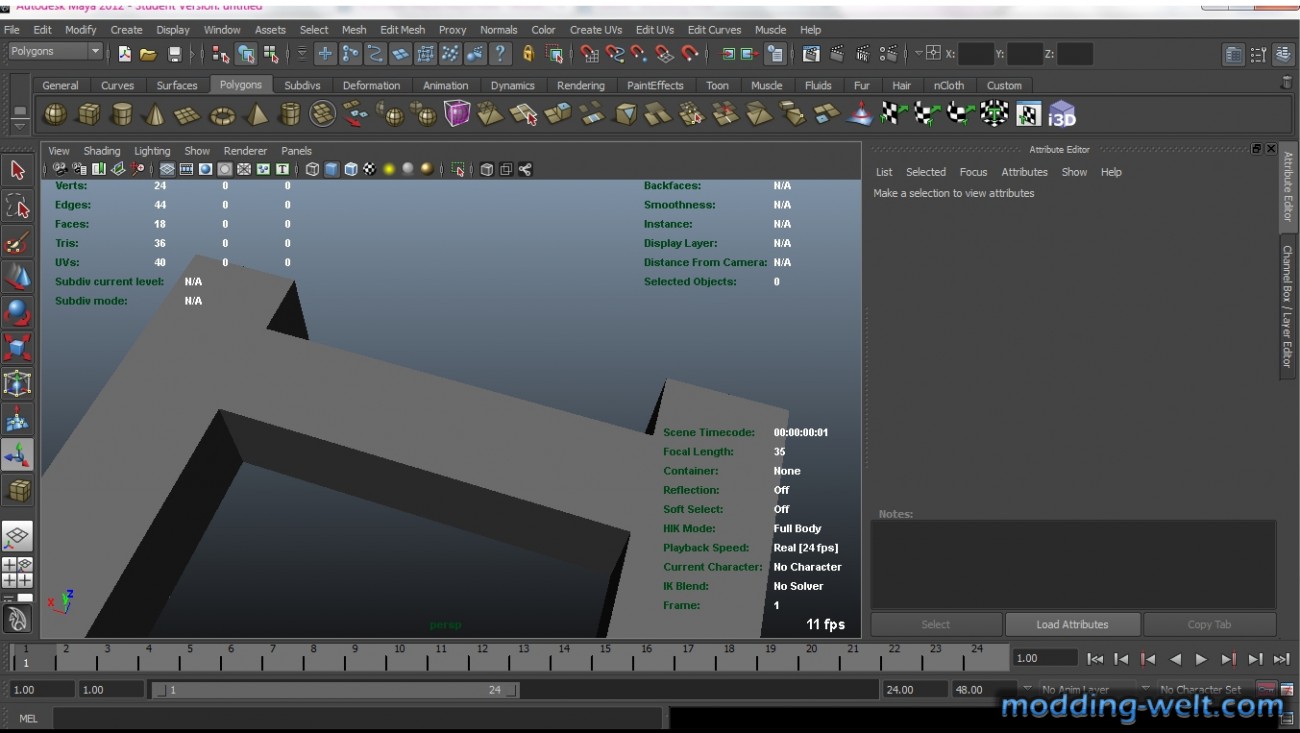Open the selection mask options dropdown arrow
Image resolution: width=1300 pixels, height=733 pixels.
302,54
